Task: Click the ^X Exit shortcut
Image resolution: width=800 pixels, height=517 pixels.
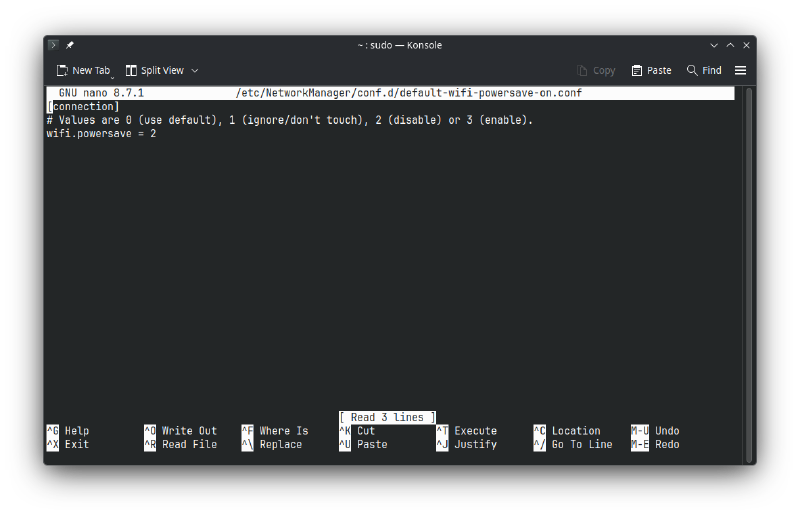Action: pos(68,445)
